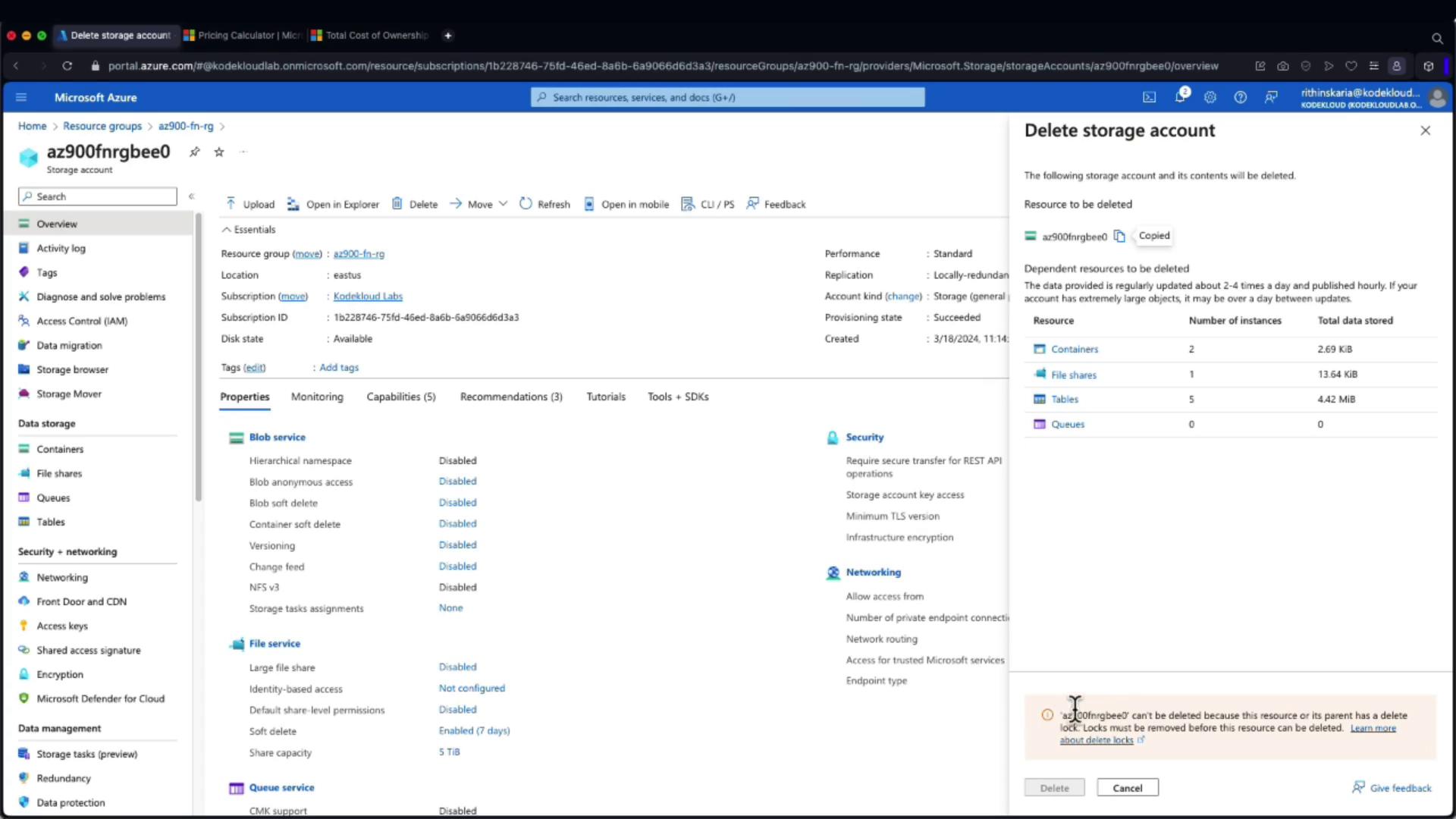Open the File shares dependent resource link

pyautogui.click(x=1073, y=375)
